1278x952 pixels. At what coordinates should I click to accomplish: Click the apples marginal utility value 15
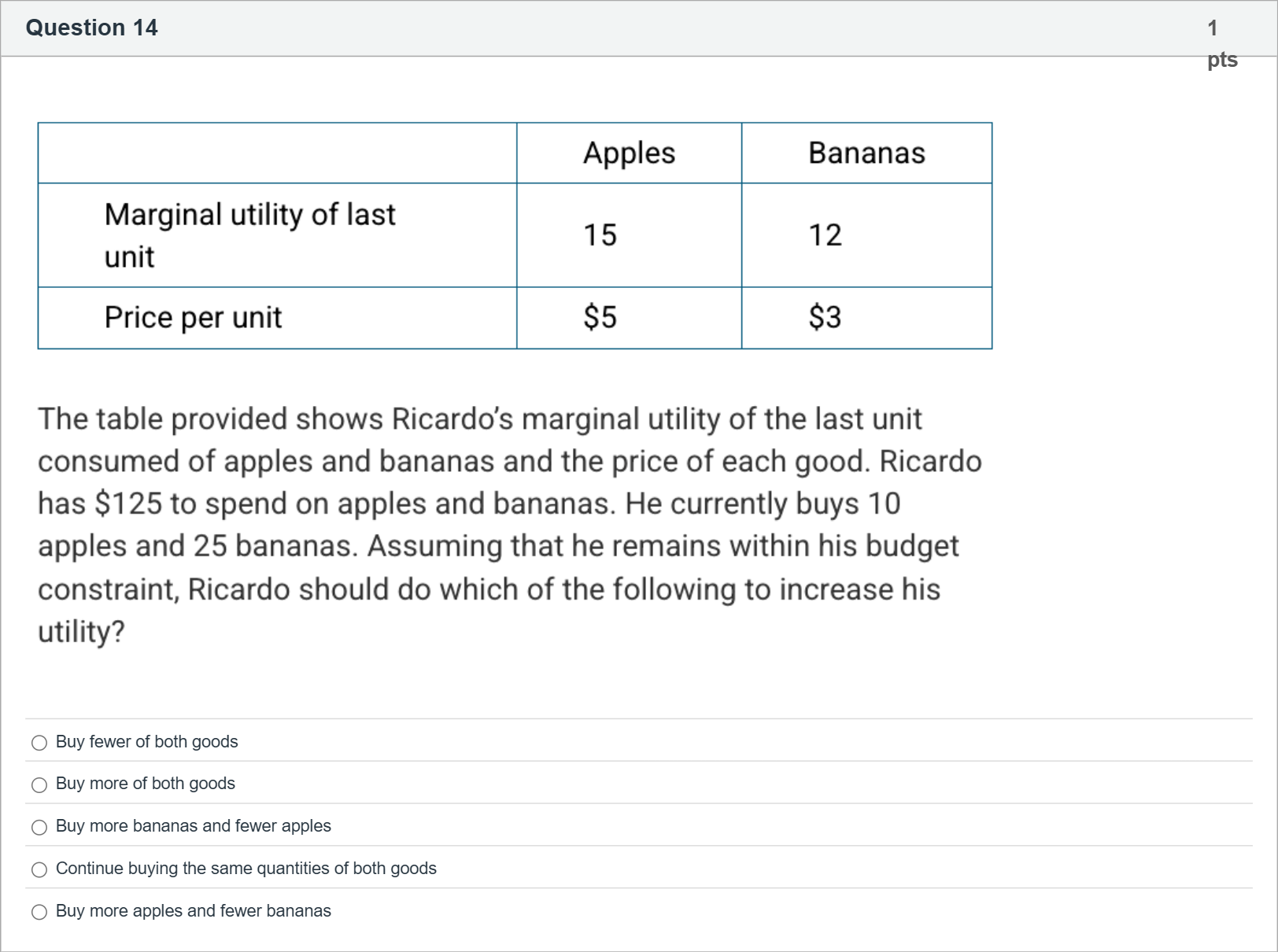tap(600, 235)
